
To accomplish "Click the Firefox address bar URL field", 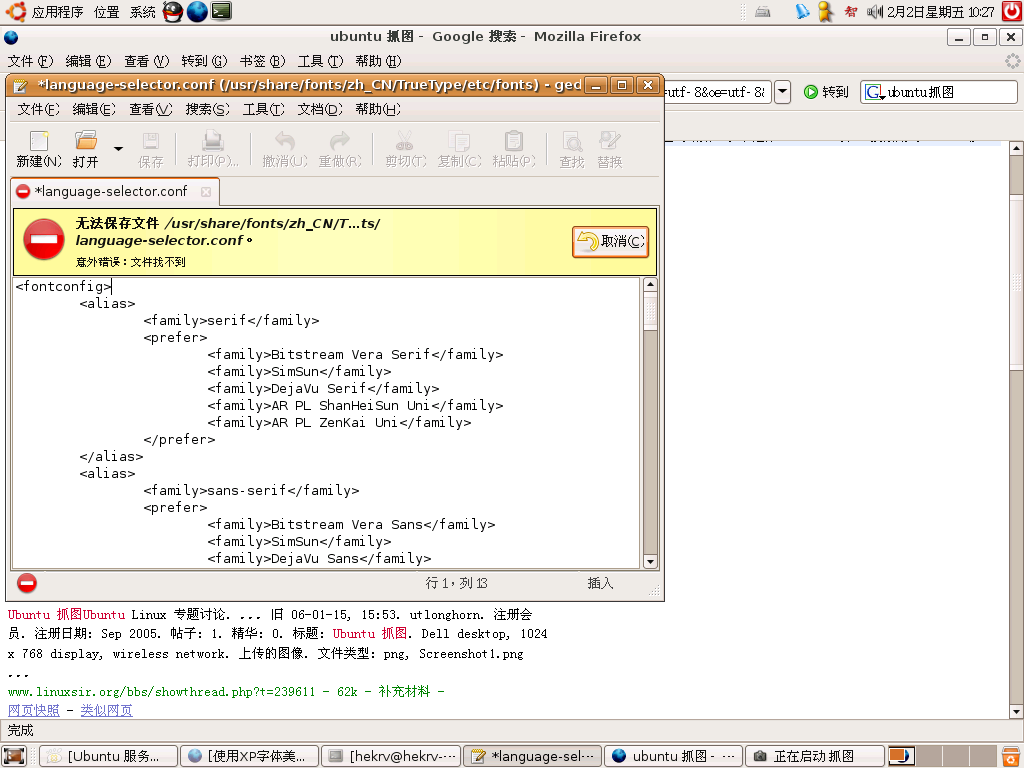I will (717, 92).
